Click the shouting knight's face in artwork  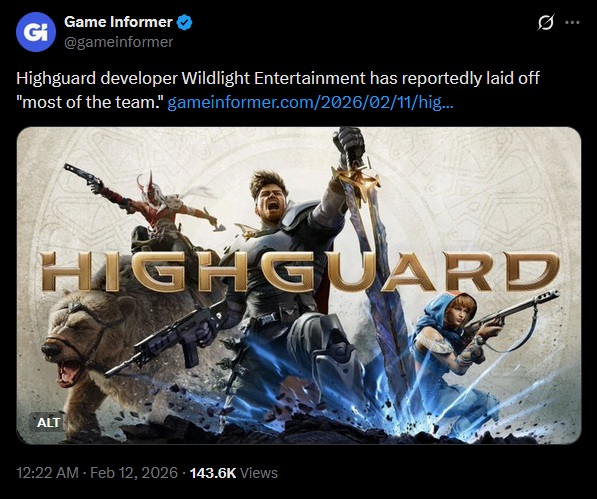[270, 198]
